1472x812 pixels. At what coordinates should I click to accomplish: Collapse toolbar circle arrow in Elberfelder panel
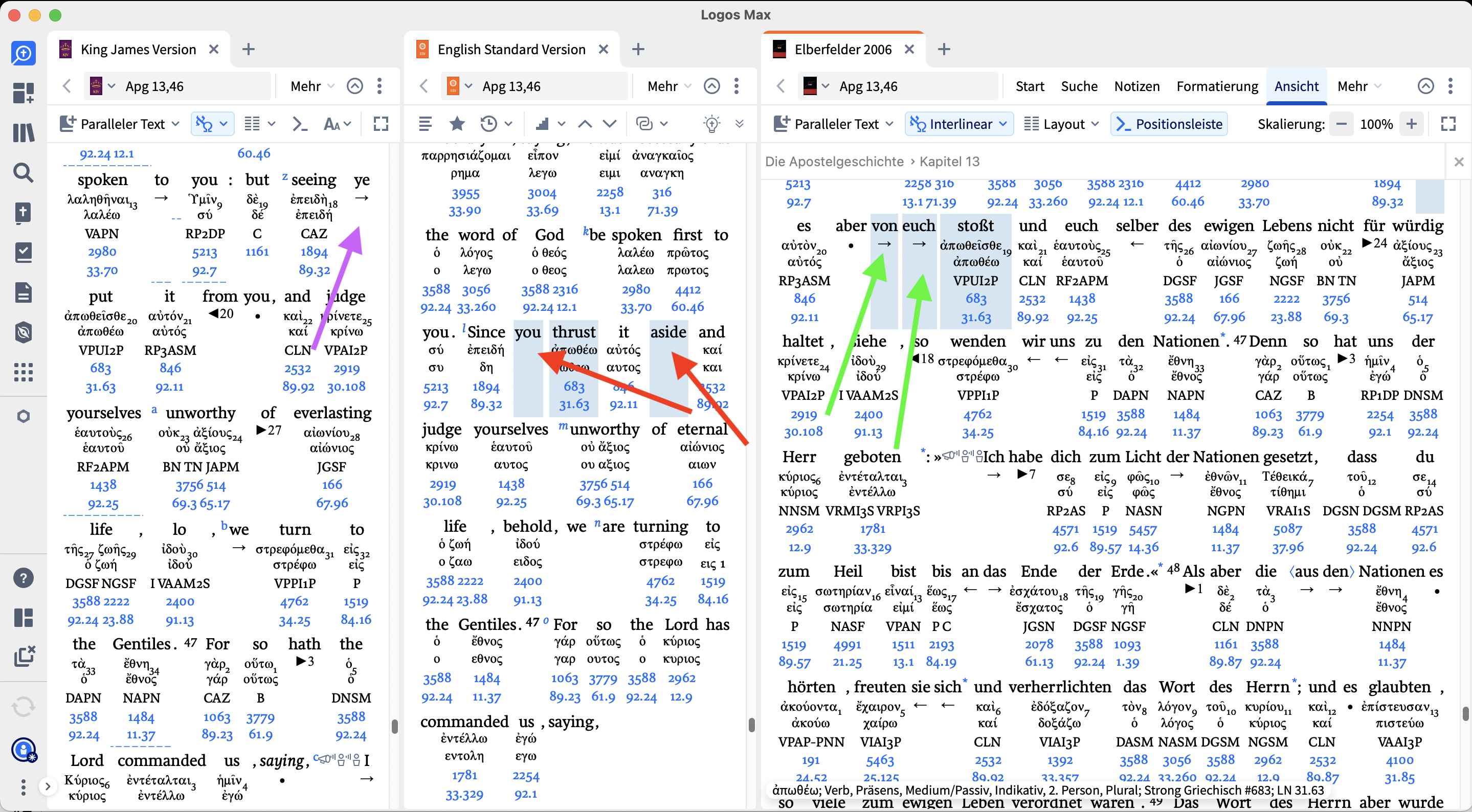click(x=1426, y=86)
